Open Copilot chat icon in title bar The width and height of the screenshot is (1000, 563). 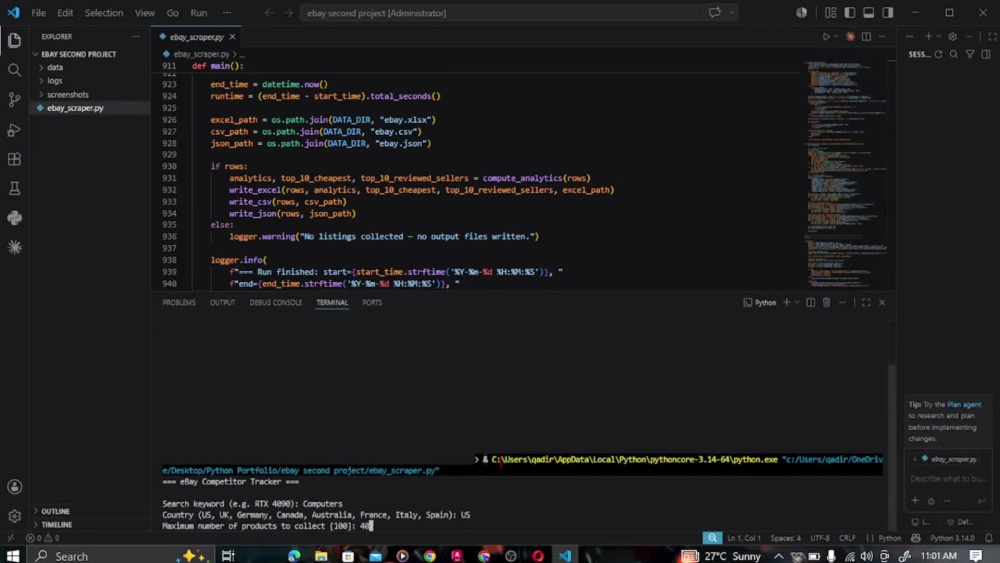tap(714, 13)
